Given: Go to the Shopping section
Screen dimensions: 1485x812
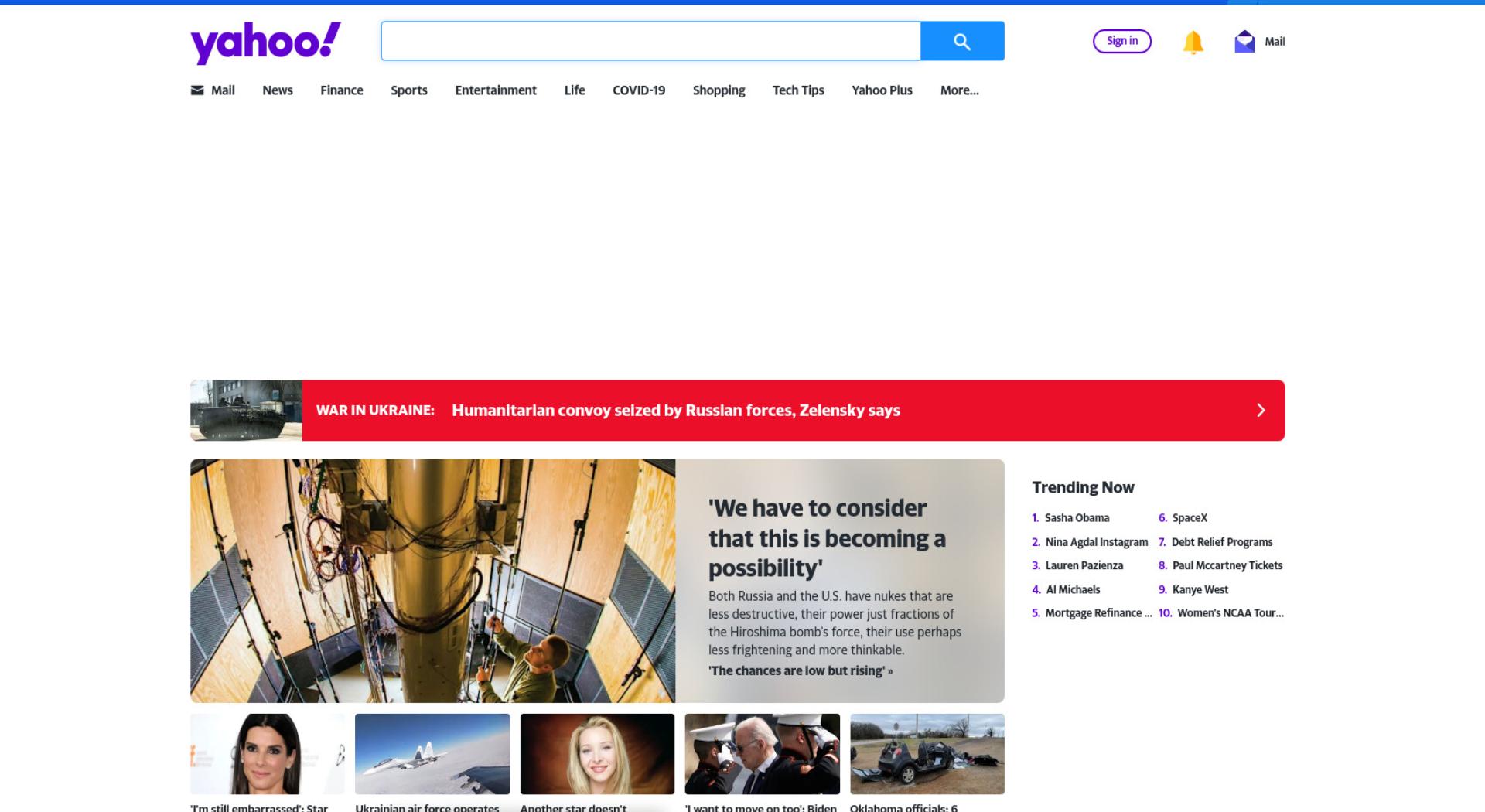Looking at the screenshot, I should click(x=719, y=90).
